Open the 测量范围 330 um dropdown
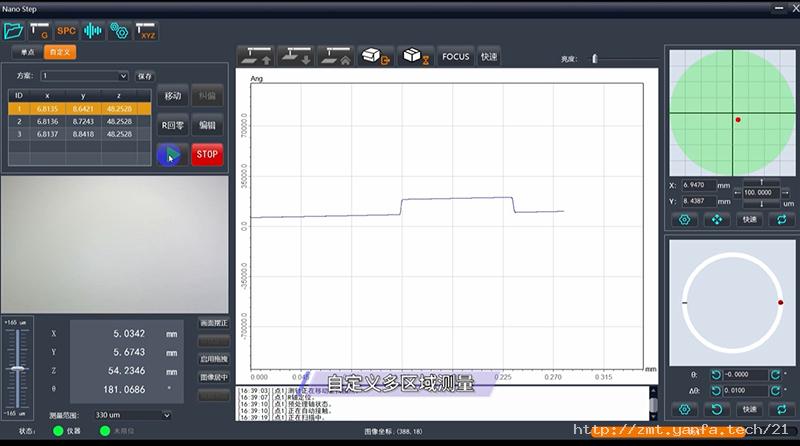The image size is (800, 446). (x=132, y=415)
